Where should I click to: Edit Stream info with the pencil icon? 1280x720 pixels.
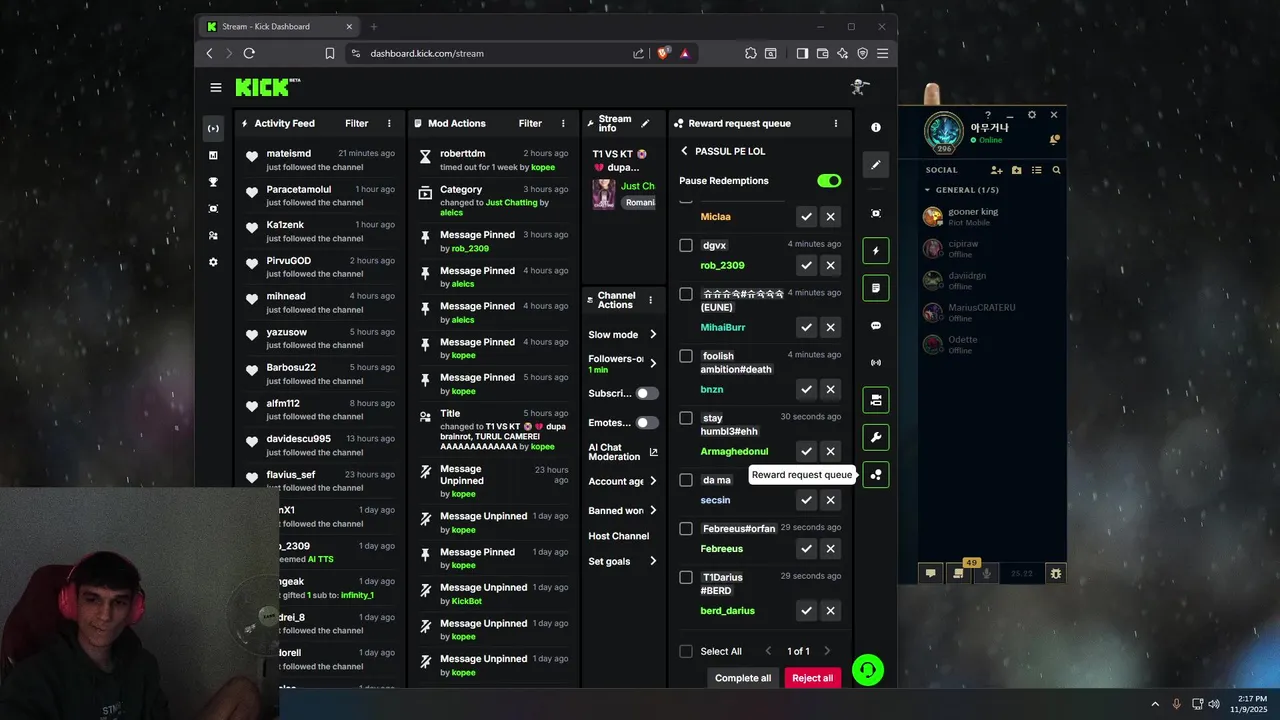pos(645,123)
